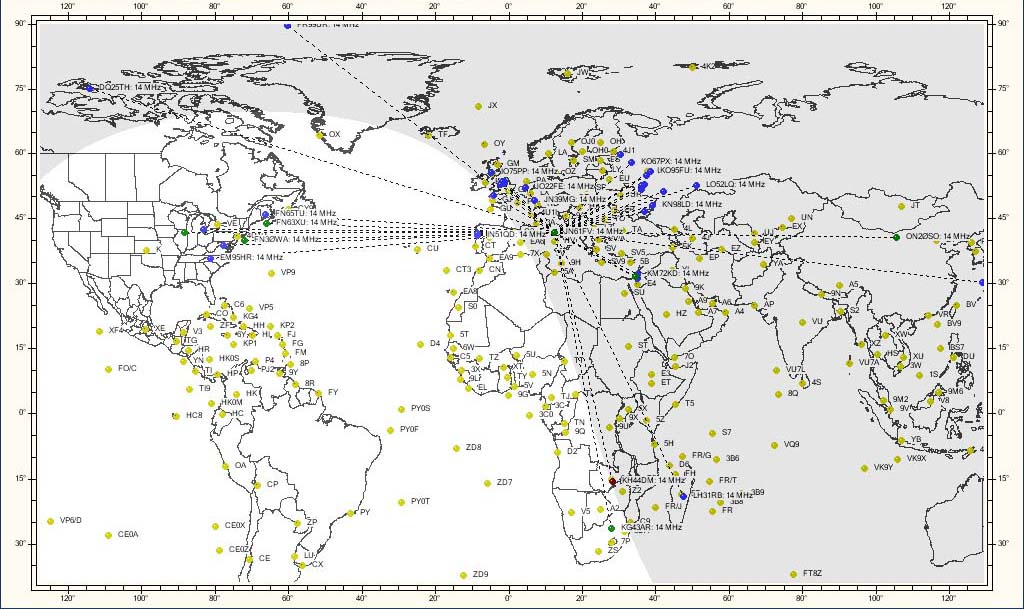Select the LH31RB: 14 MHz label
This screenshot has width=1024, height=609.
[x=722, y=495]
